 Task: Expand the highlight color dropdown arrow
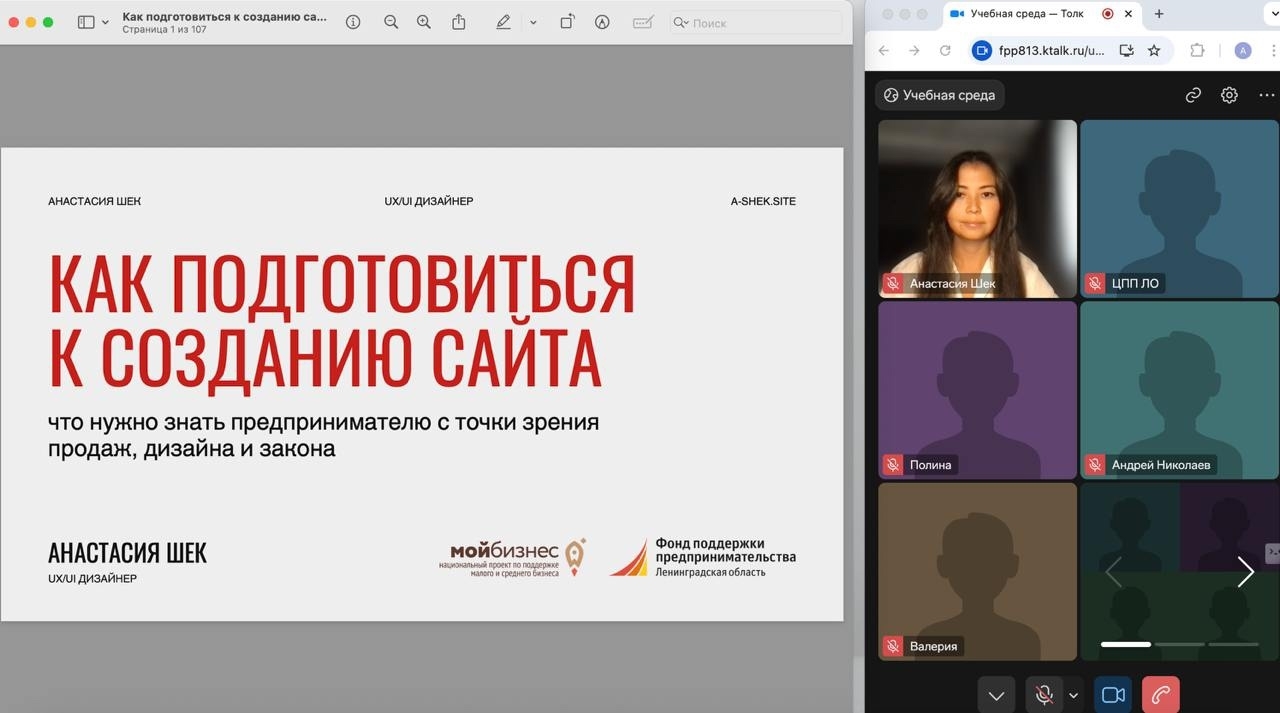[x=533, y=22]
